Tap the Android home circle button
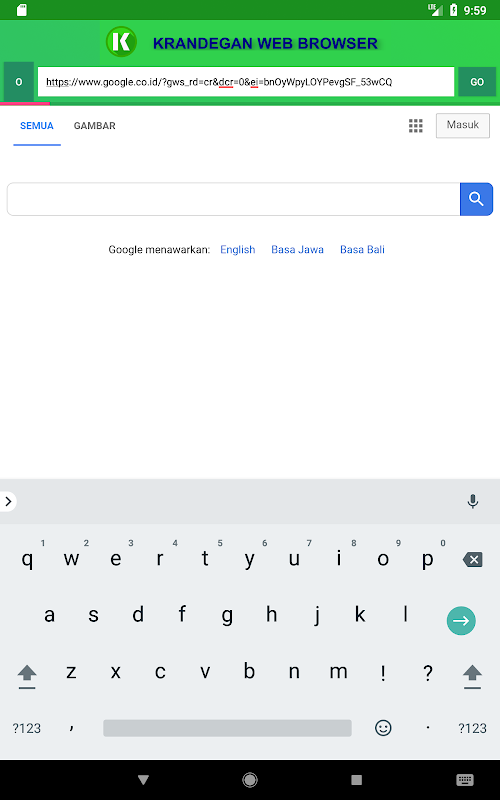 coord(250,780)
